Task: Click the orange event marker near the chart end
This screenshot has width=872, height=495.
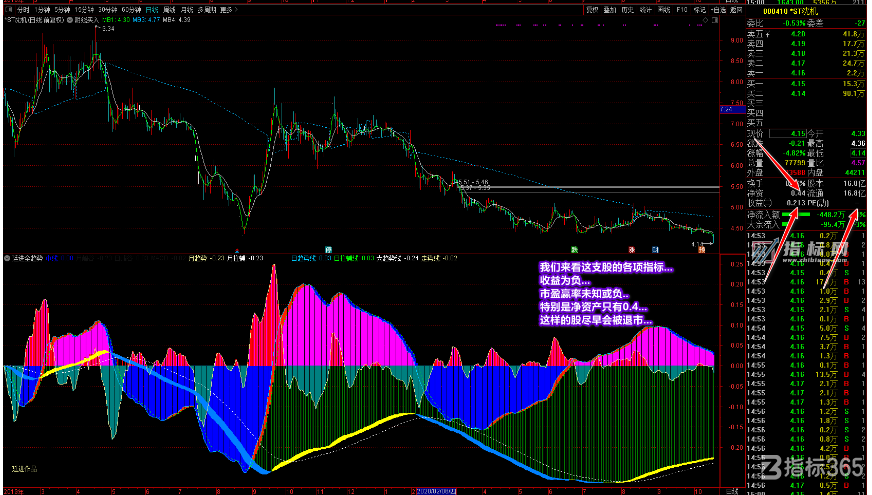Action: (x=702, y=250)
